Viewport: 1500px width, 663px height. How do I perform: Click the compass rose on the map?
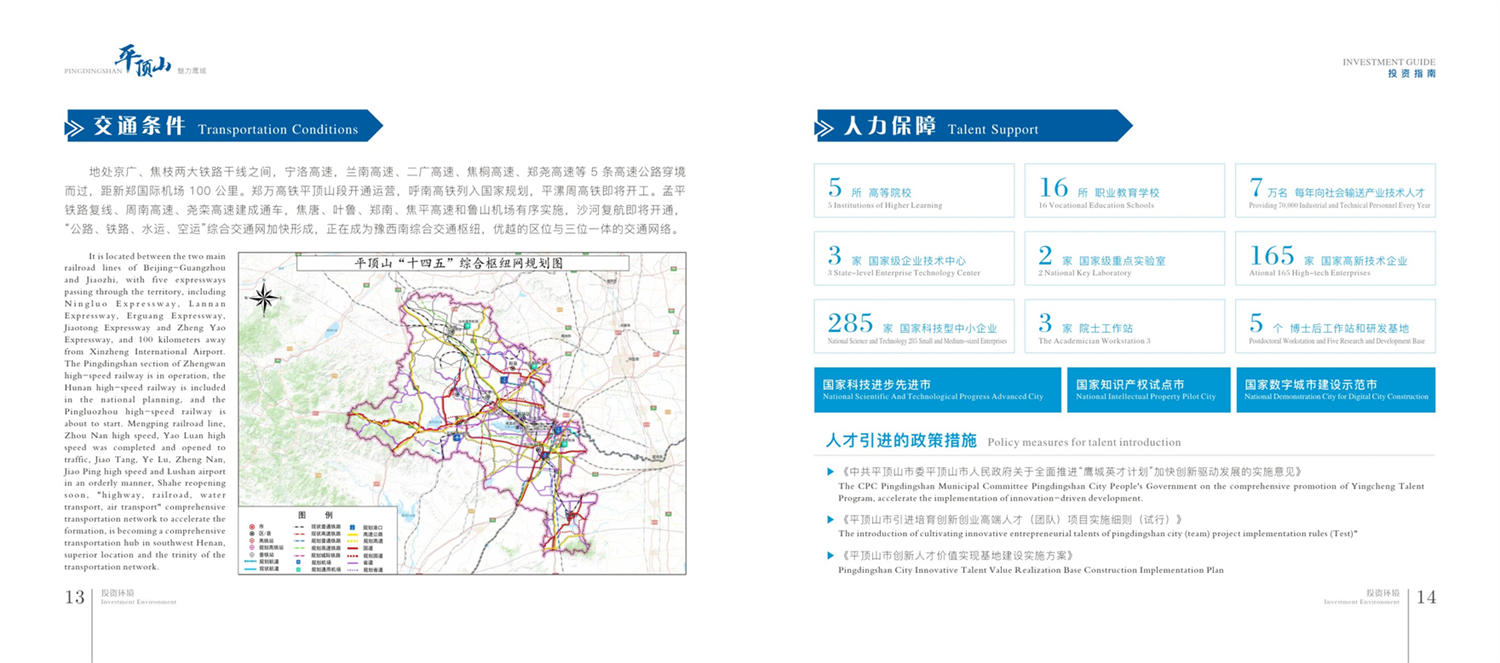[x=265, y=298]
